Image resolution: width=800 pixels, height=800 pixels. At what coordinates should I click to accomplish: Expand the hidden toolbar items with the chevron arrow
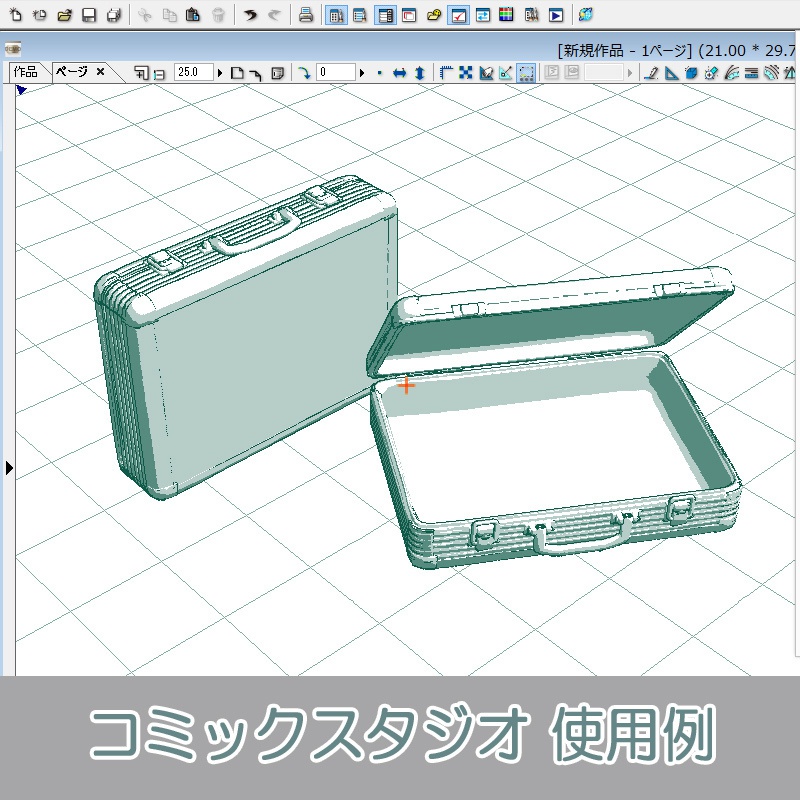[629, 72]
